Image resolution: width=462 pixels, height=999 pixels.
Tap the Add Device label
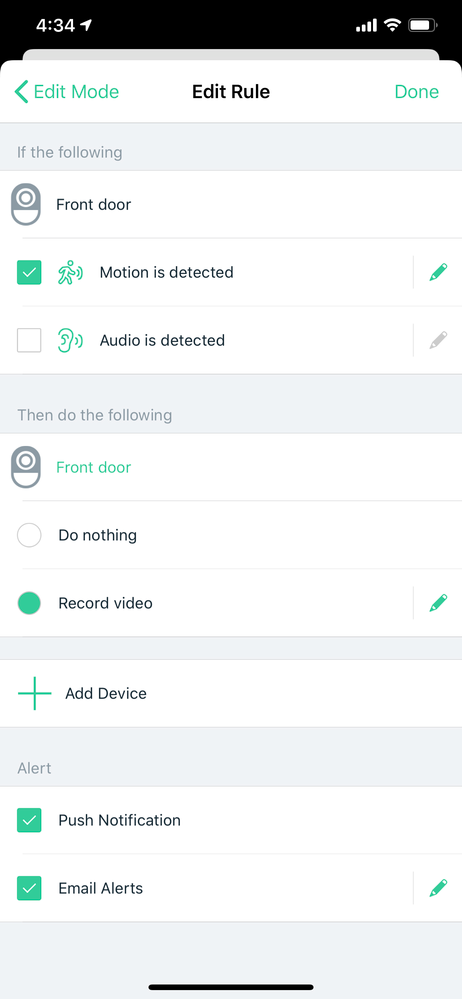(x=106, y=693)
